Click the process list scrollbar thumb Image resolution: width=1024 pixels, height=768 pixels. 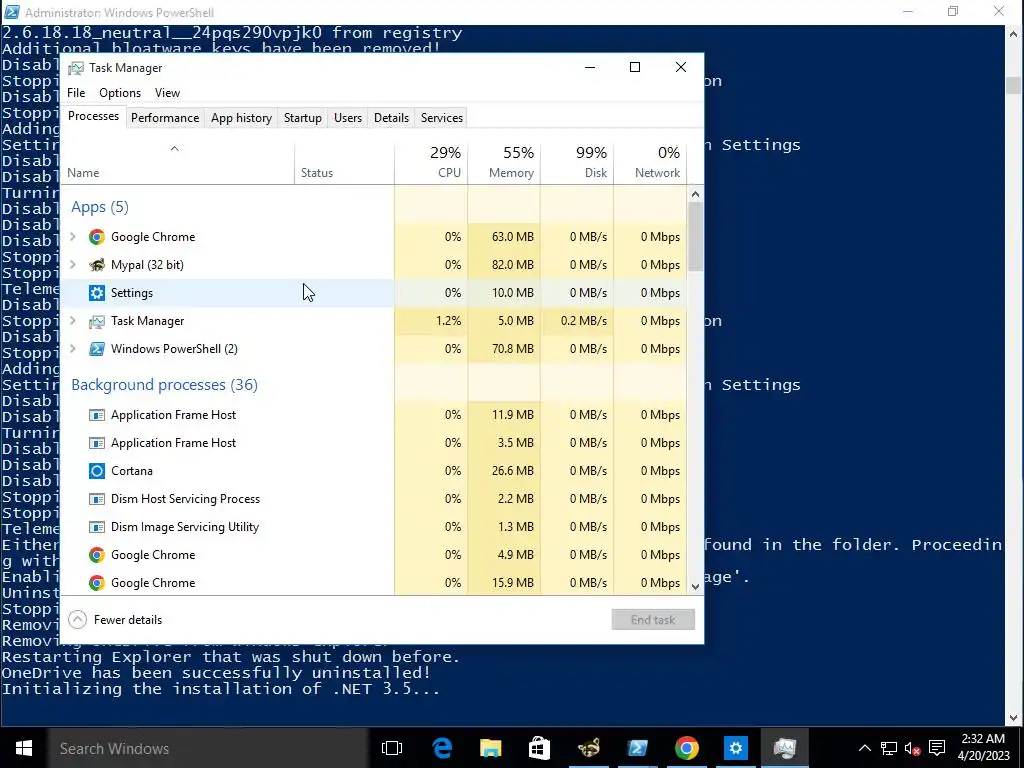[695, 236]
